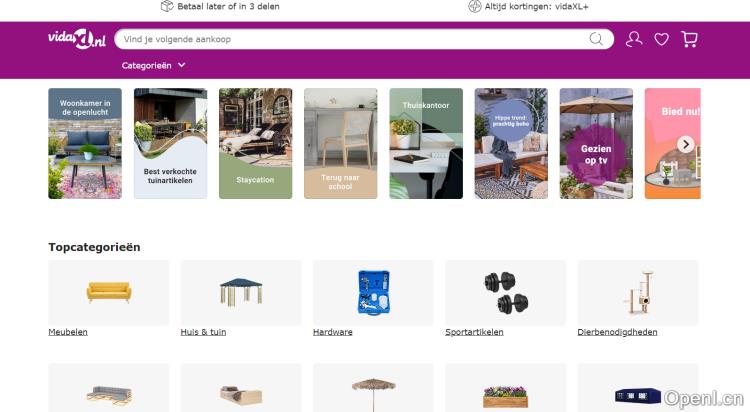Open the Staycation banner card
This screenshot has width=750, height=412.
pos(255,144)
